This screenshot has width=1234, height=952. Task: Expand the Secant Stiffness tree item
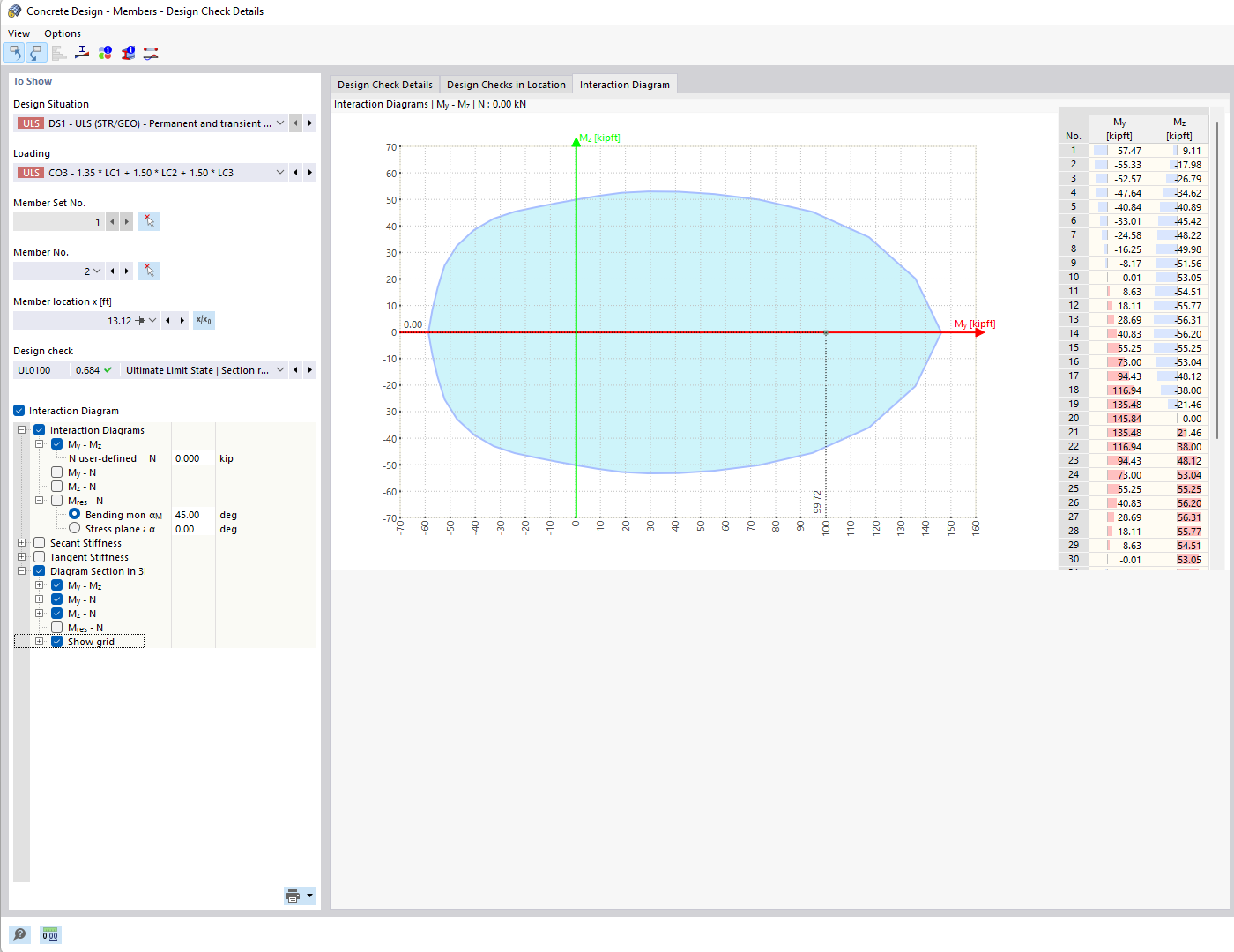[x=21, y=542]
